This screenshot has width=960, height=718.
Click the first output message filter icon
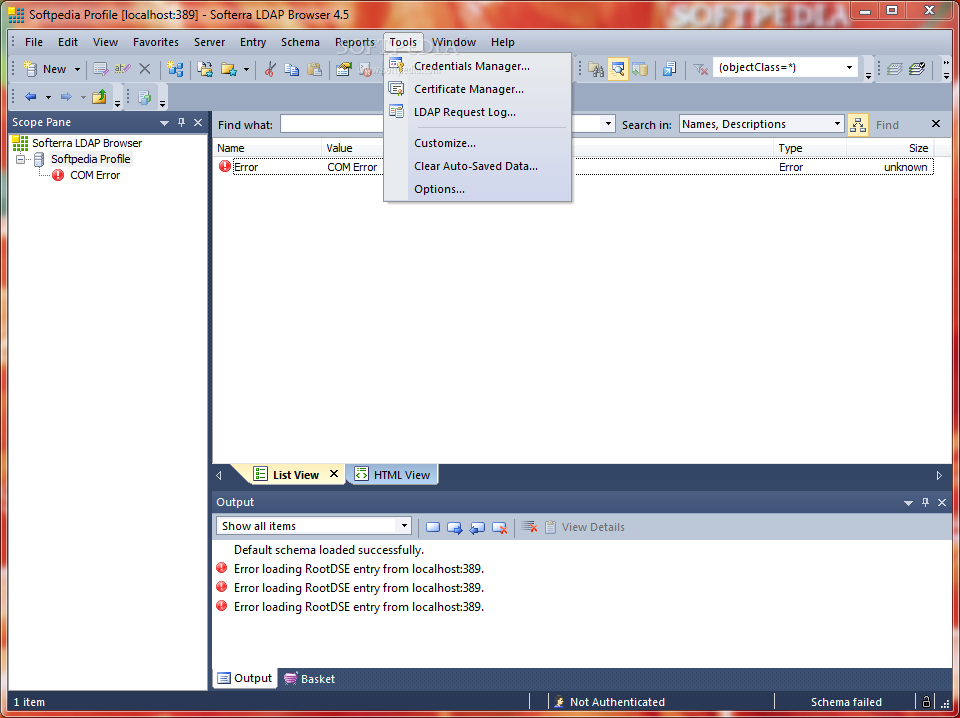(x=433, y=527)
